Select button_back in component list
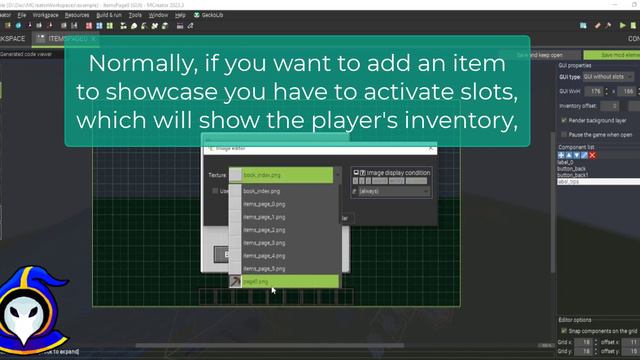The width and height of the screenshot is (640, 360). click(x=571, y=169)
